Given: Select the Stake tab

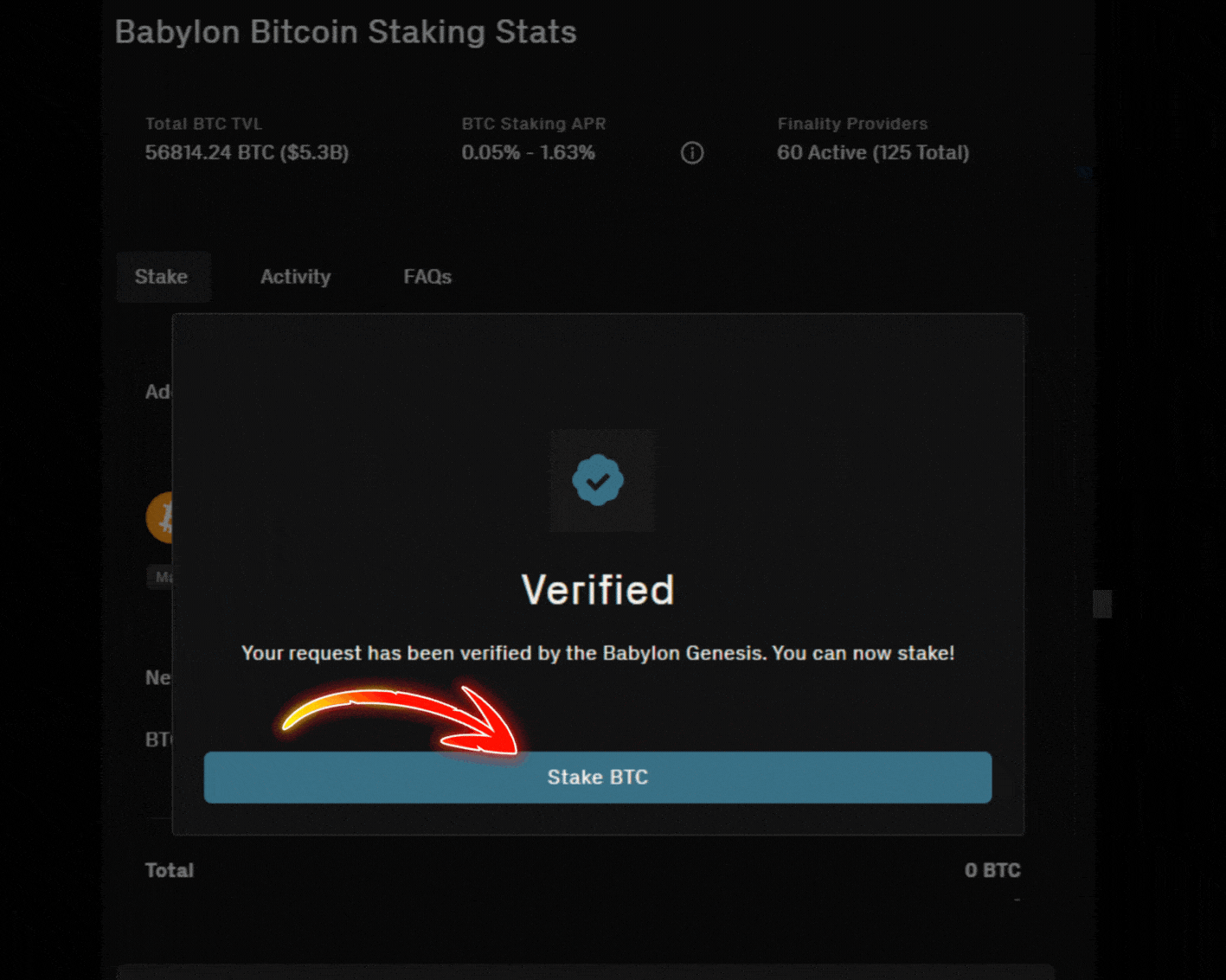Looking at the screenshot, I should click(x=163, y=277).
